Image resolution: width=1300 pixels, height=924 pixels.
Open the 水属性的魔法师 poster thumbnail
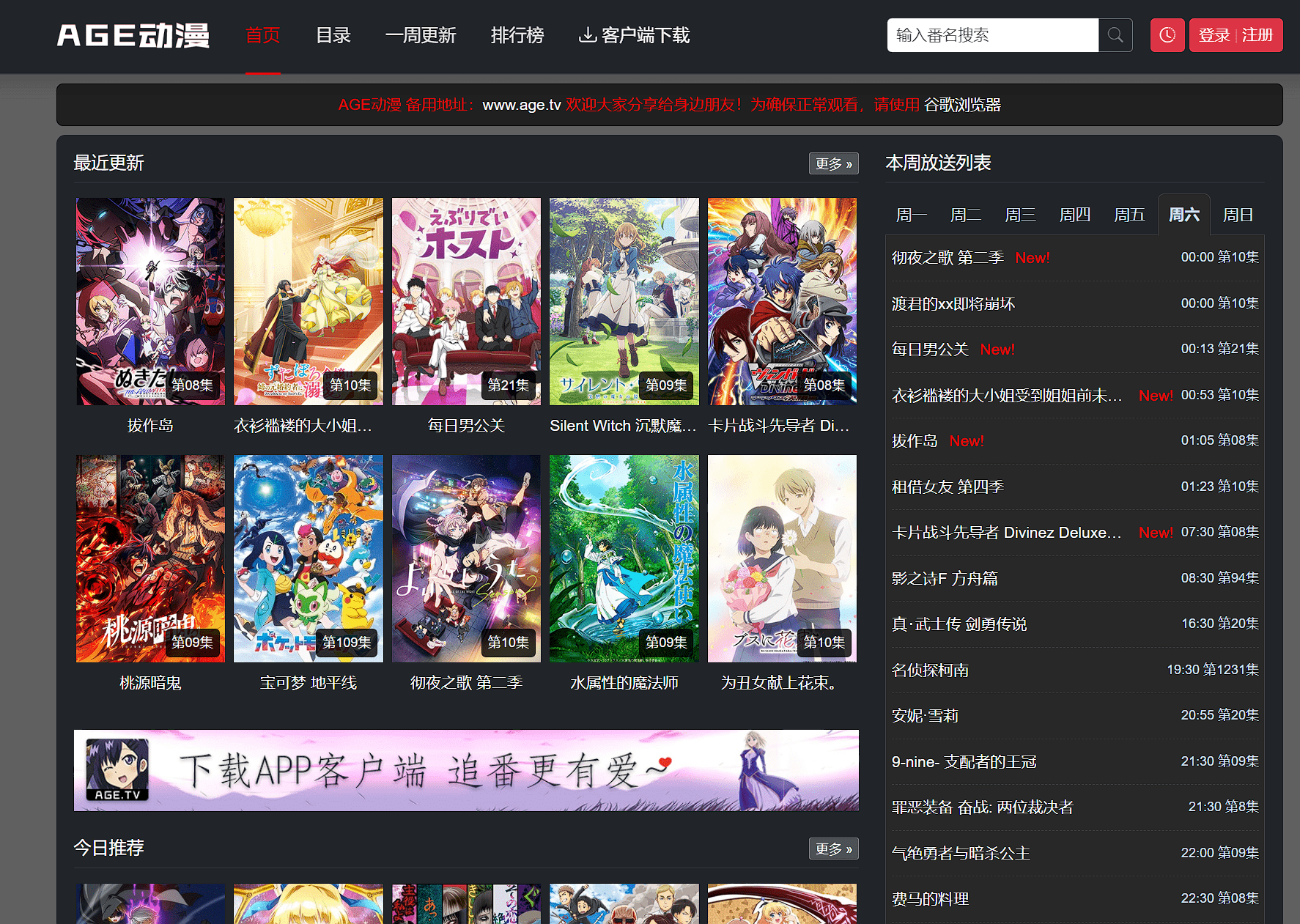click(x=624, y=558)
